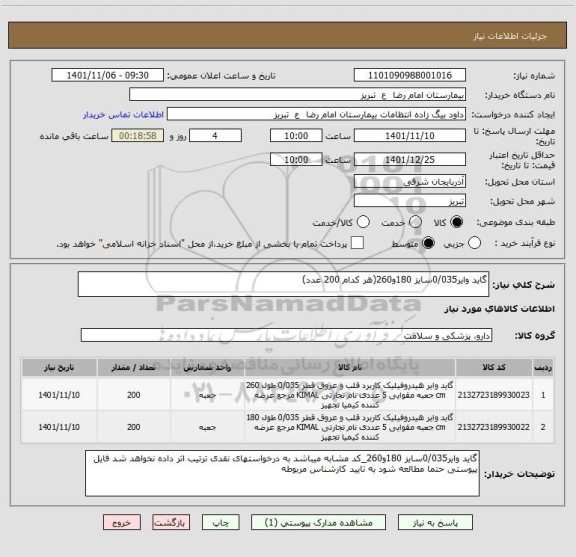The image size is (576, 557).
Task: Click the response deadline date 1401/11/10
Action: coord(410,136)
